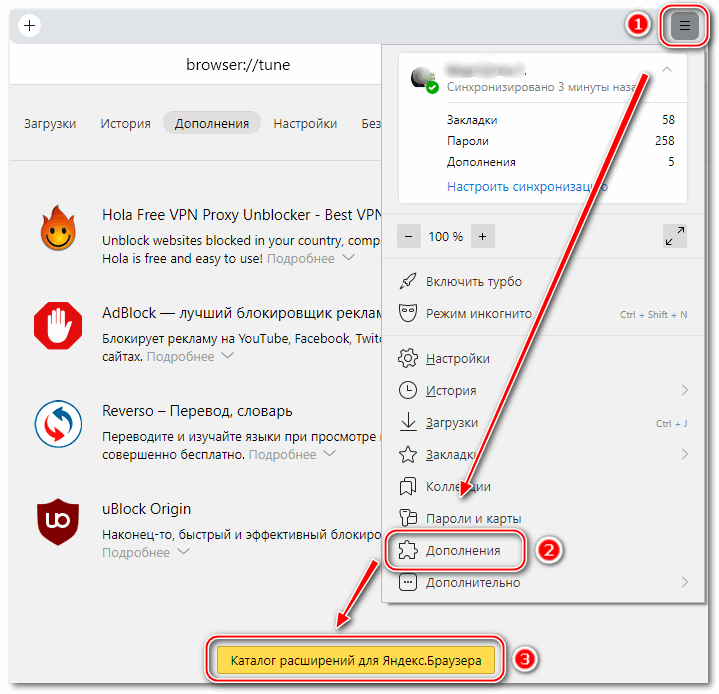719x694 pixels.
Task: Collapse the sync panel with the up chevron
Action: (x=667, y=69)
